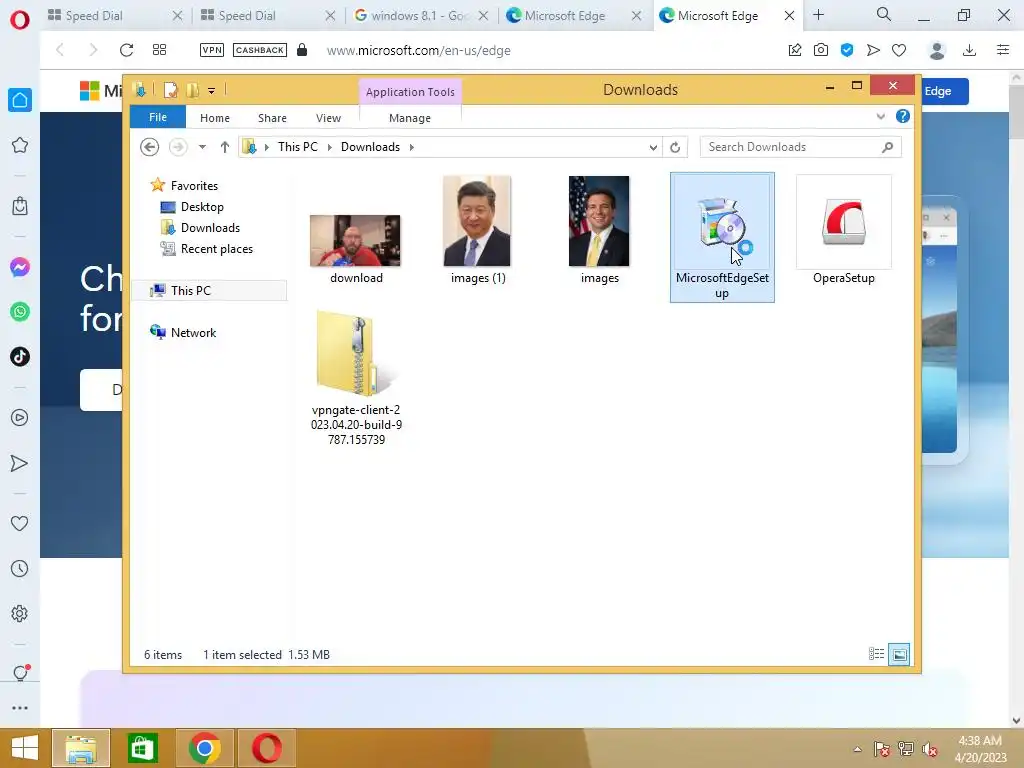The width and height of the screenshot is (1024, 768).
Task: Open search tabs magnifier in Opera
Action: 884,14
